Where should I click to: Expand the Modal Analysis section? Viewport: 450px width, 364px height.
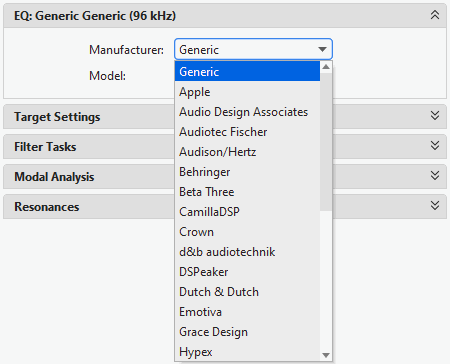(435, 176)
